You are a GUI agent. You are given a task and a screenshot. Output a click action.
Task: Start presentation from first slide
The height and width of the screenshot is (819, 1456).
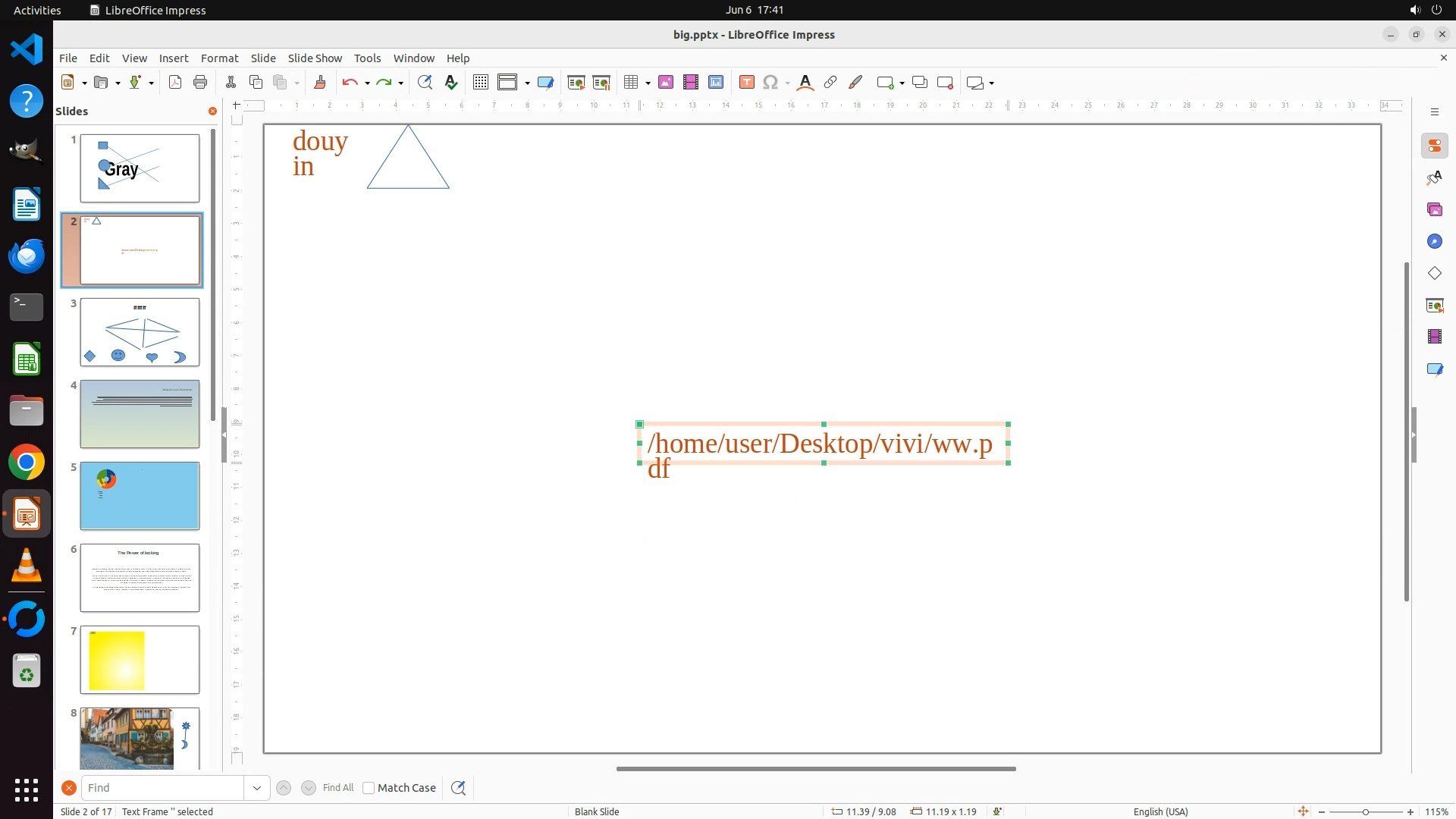pos(576,83)
